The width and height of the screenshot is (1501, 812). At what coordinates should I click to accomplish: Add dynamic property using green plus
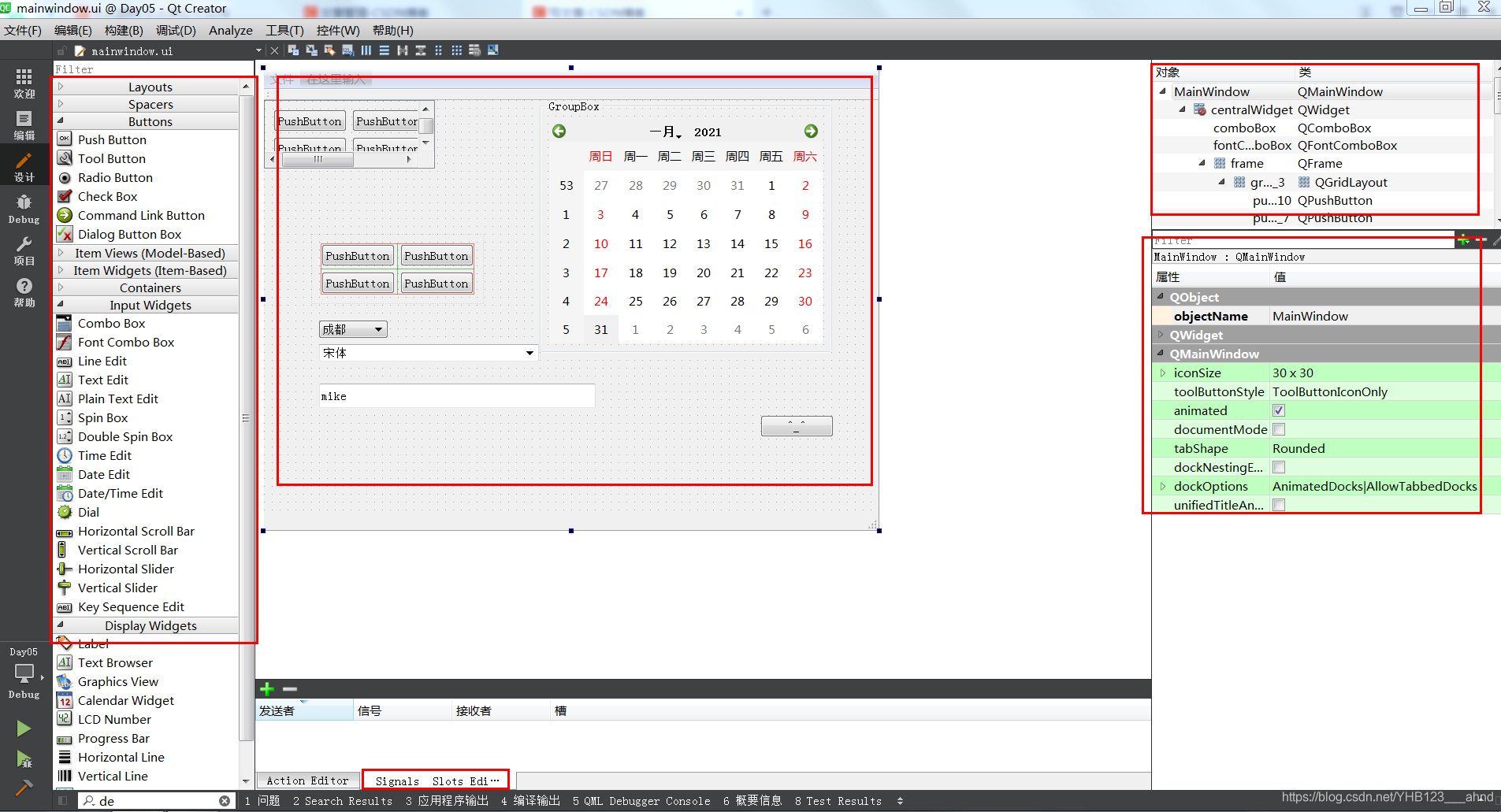(x=1463, y=239)
